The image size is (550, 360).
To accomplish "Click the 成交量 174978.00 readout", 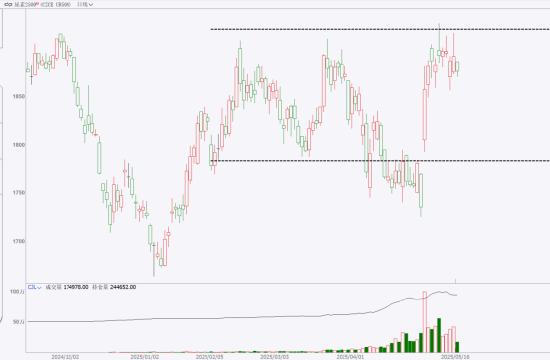I will (x=67, y=287).
